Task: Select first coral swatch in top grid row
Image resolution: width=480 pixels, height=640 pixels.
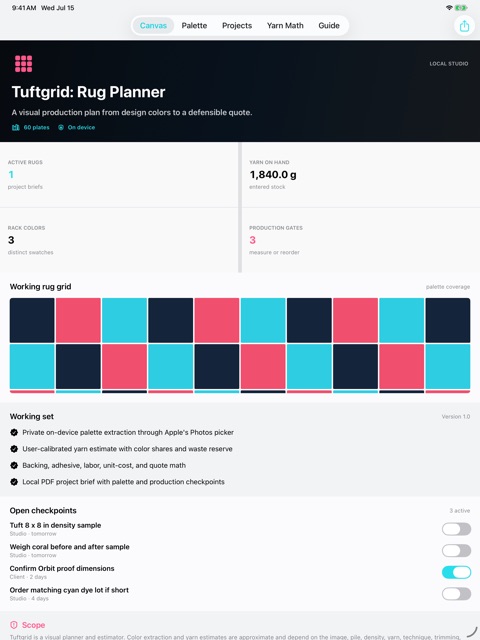Action: 78,320
